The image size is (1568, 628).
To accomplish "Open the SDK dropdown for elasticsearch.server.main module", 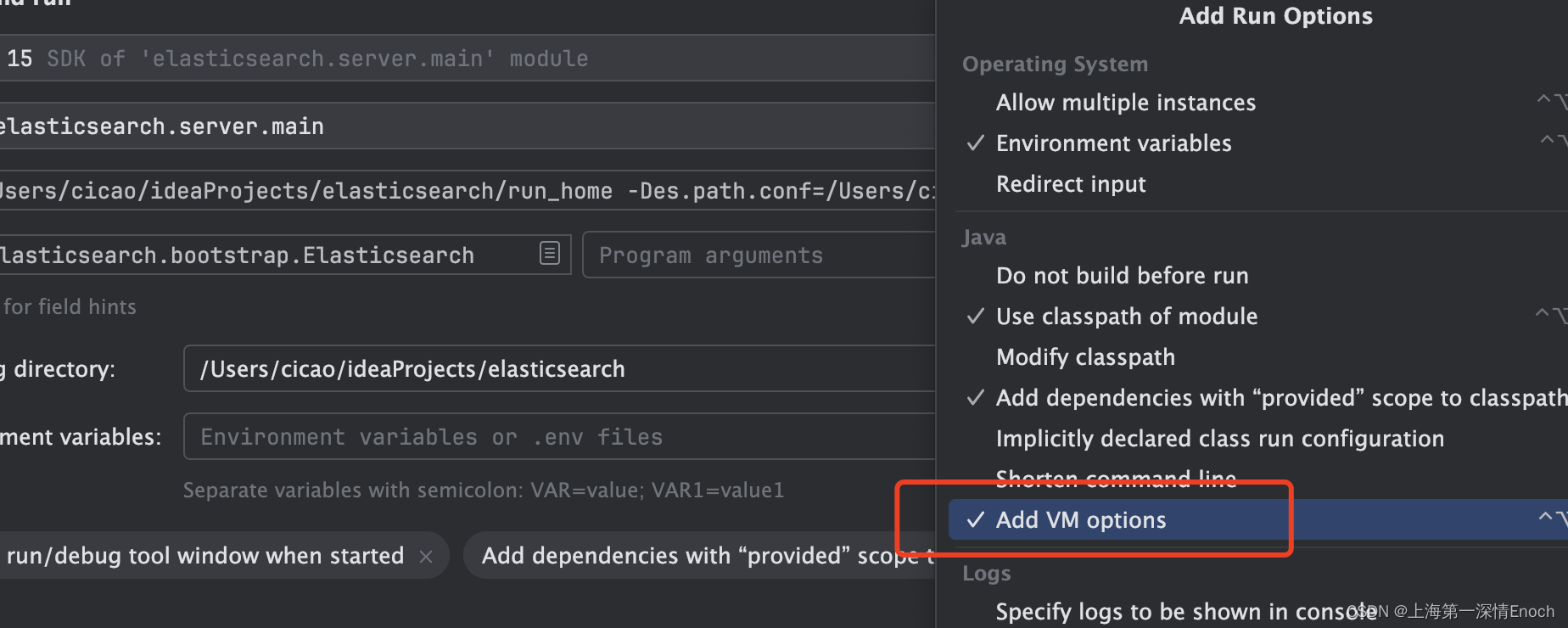I will pyautogui.click(x=467, y=58).
